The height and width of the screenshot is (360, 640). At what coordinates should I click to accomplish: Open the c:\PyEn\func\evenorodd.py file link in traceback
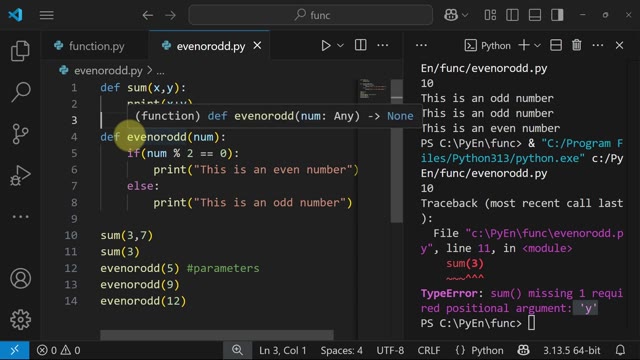(x=522, y=240)
